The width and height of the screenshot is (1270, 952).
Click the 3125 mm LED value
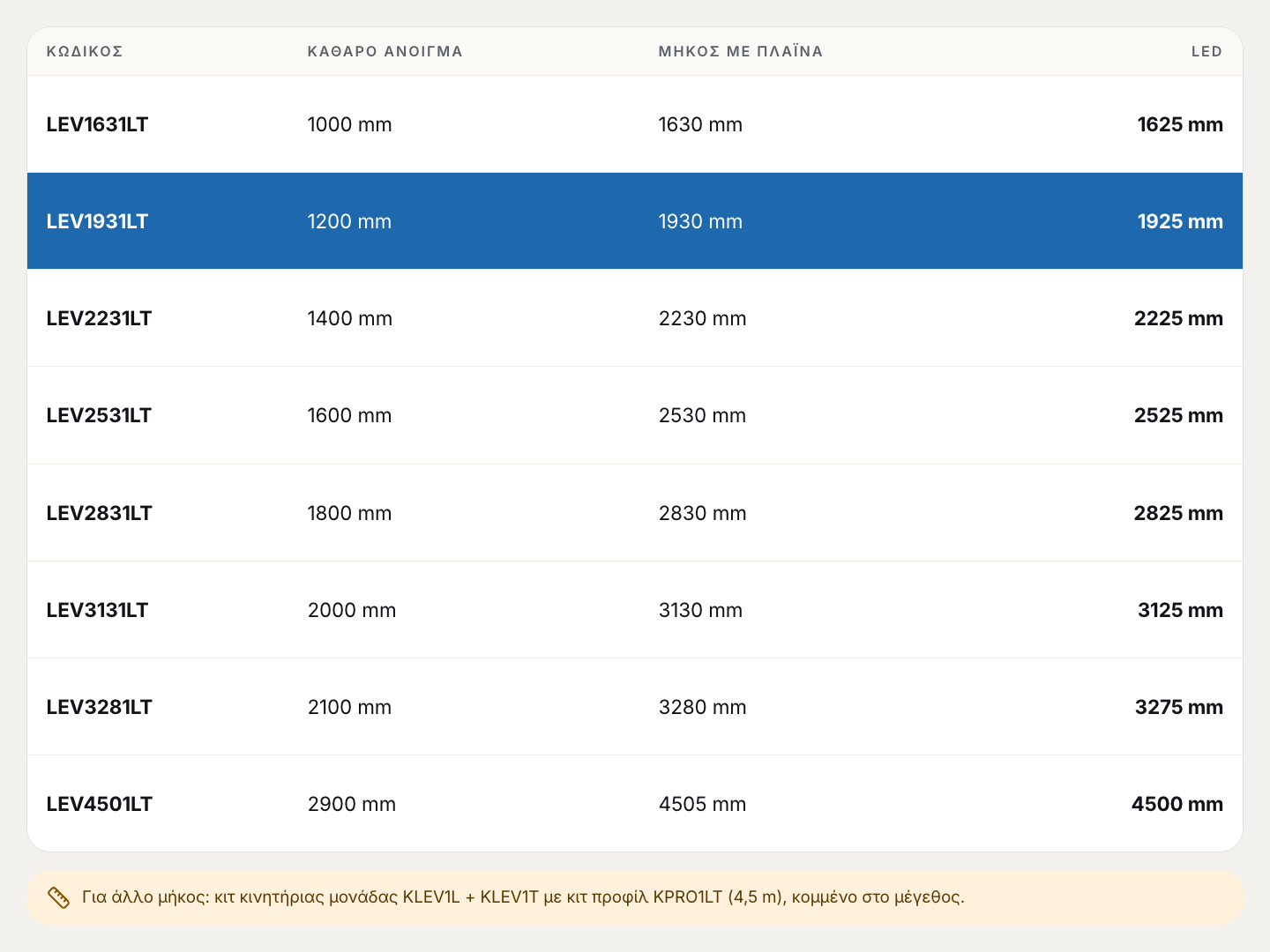tap(1180, 610)
